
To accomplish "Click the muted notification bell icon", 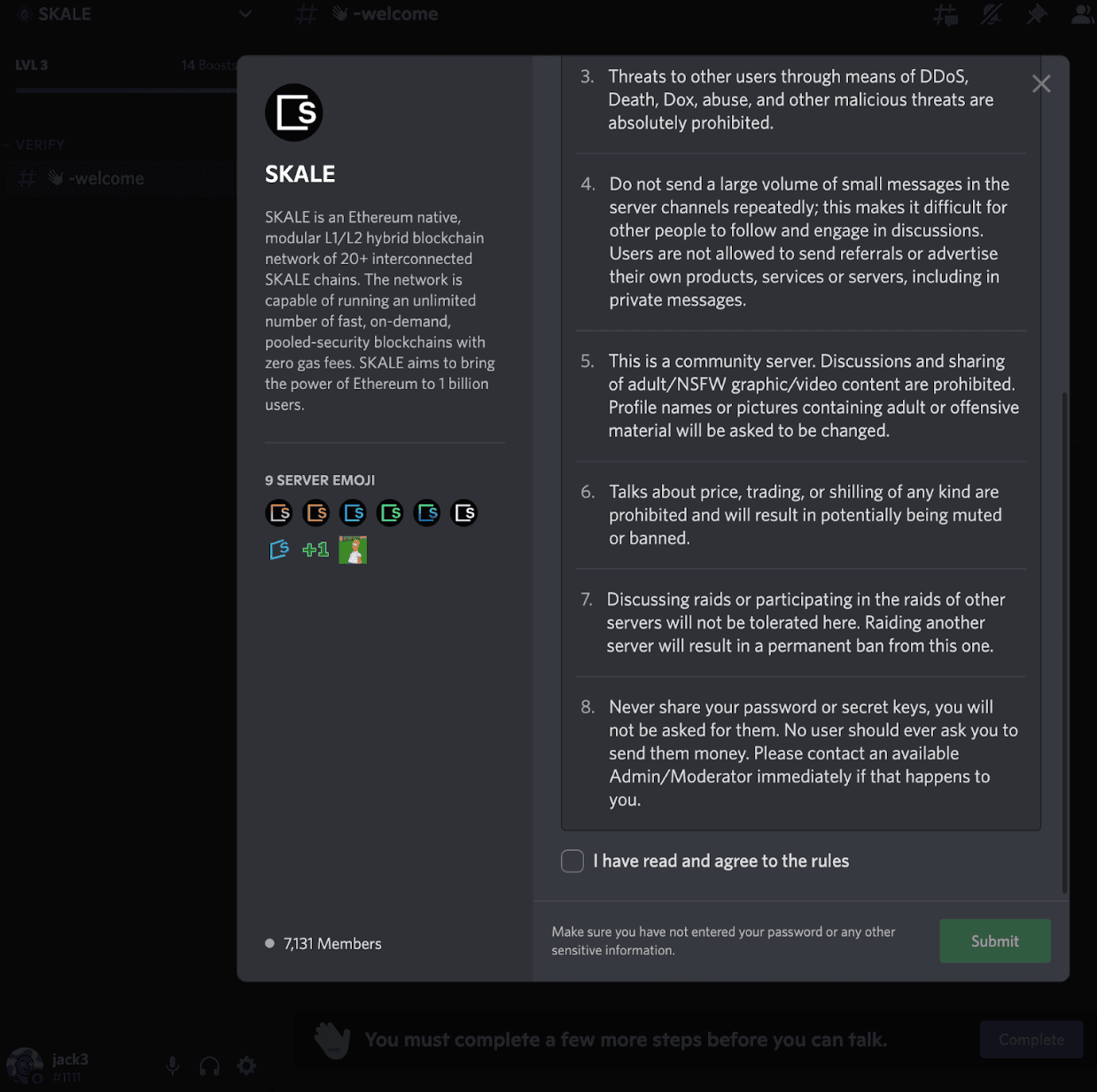I will coord(991,14).
